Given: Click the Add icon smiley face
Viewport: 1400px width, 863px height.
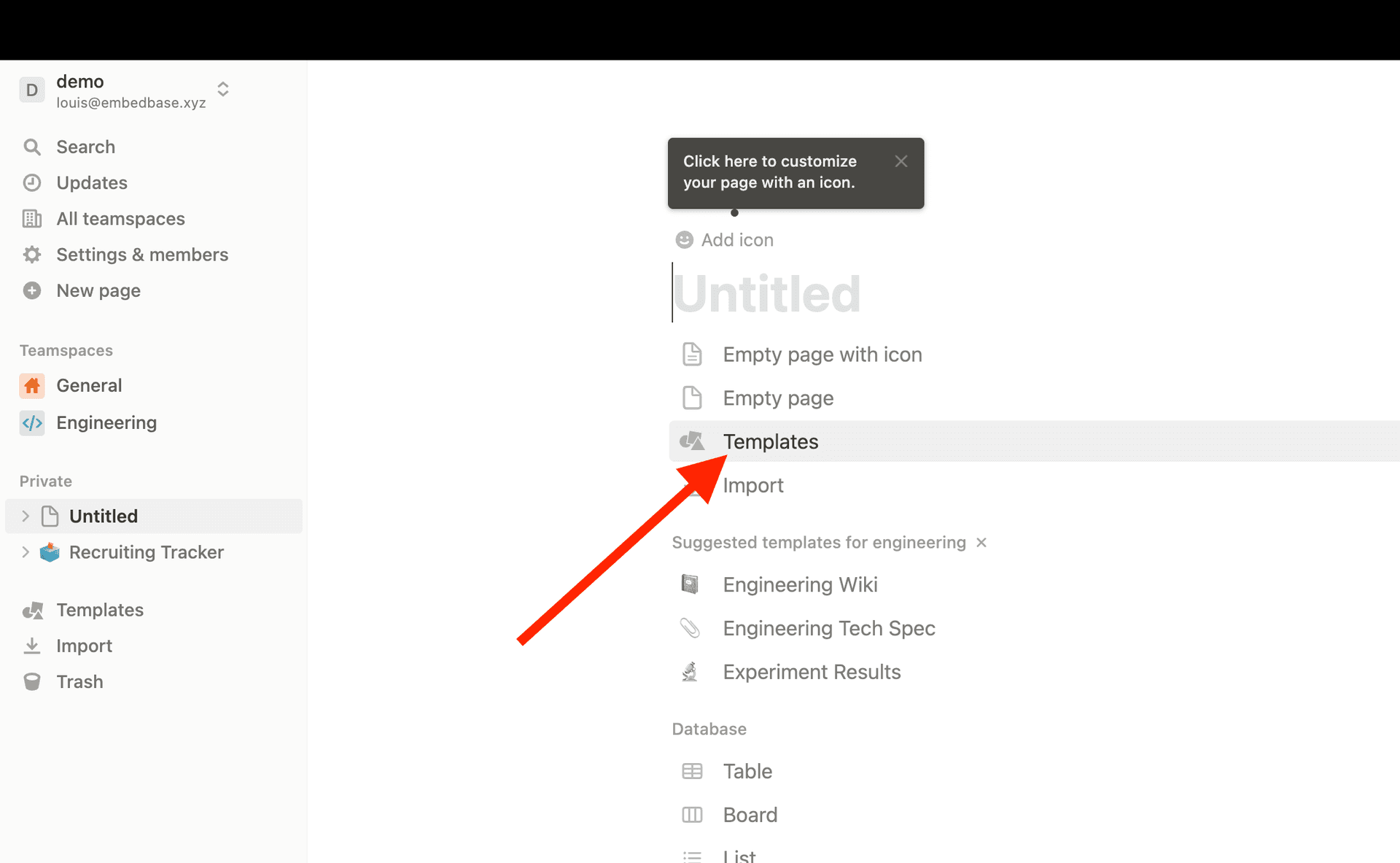Looking at the screenshot, I should click(x=684, y=240).
